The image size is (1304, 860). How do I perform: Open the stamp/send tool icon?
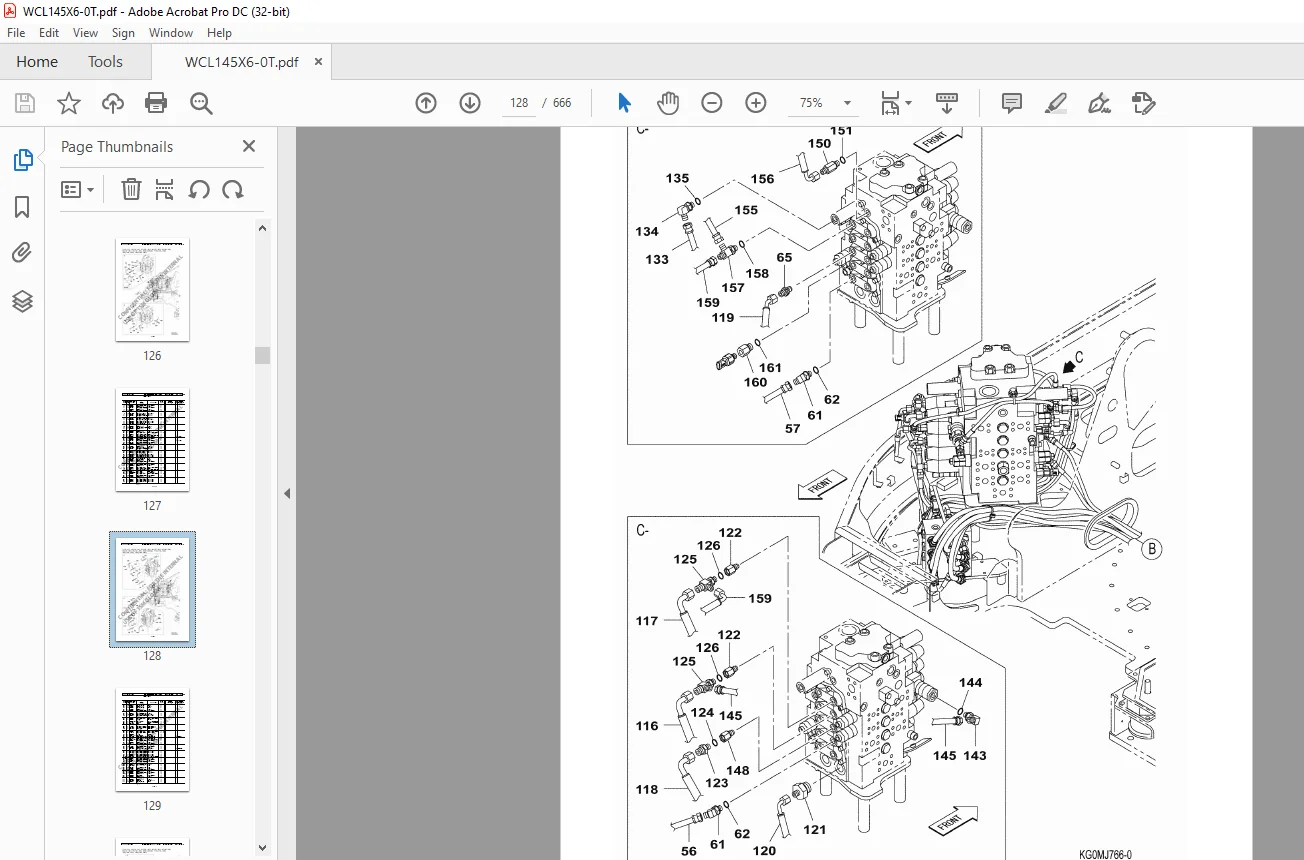point(1143,103)
